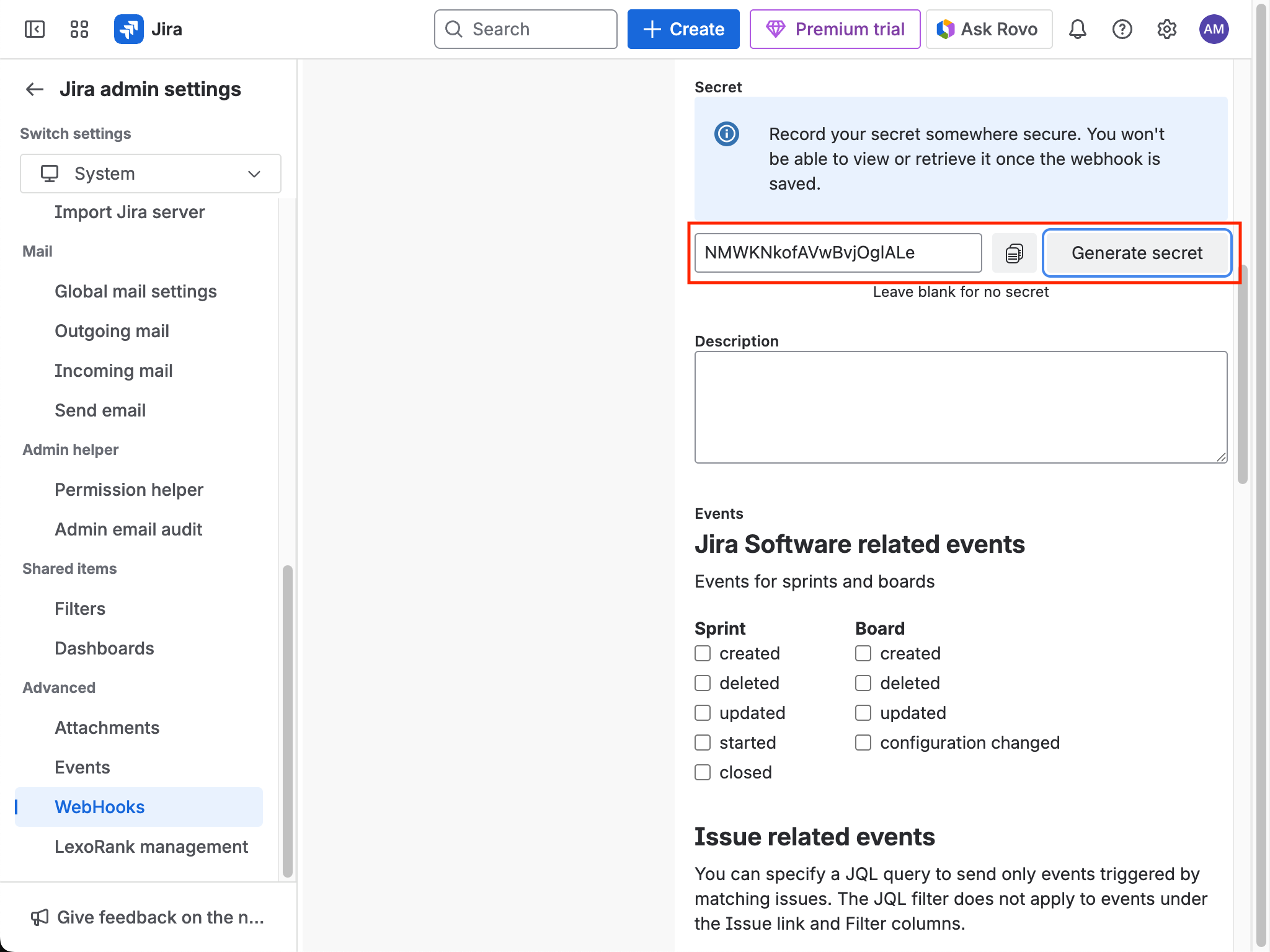Open the settings gear icon
The width and height of the screenshot is (1270, 952).
click(x=1167, y=29)
